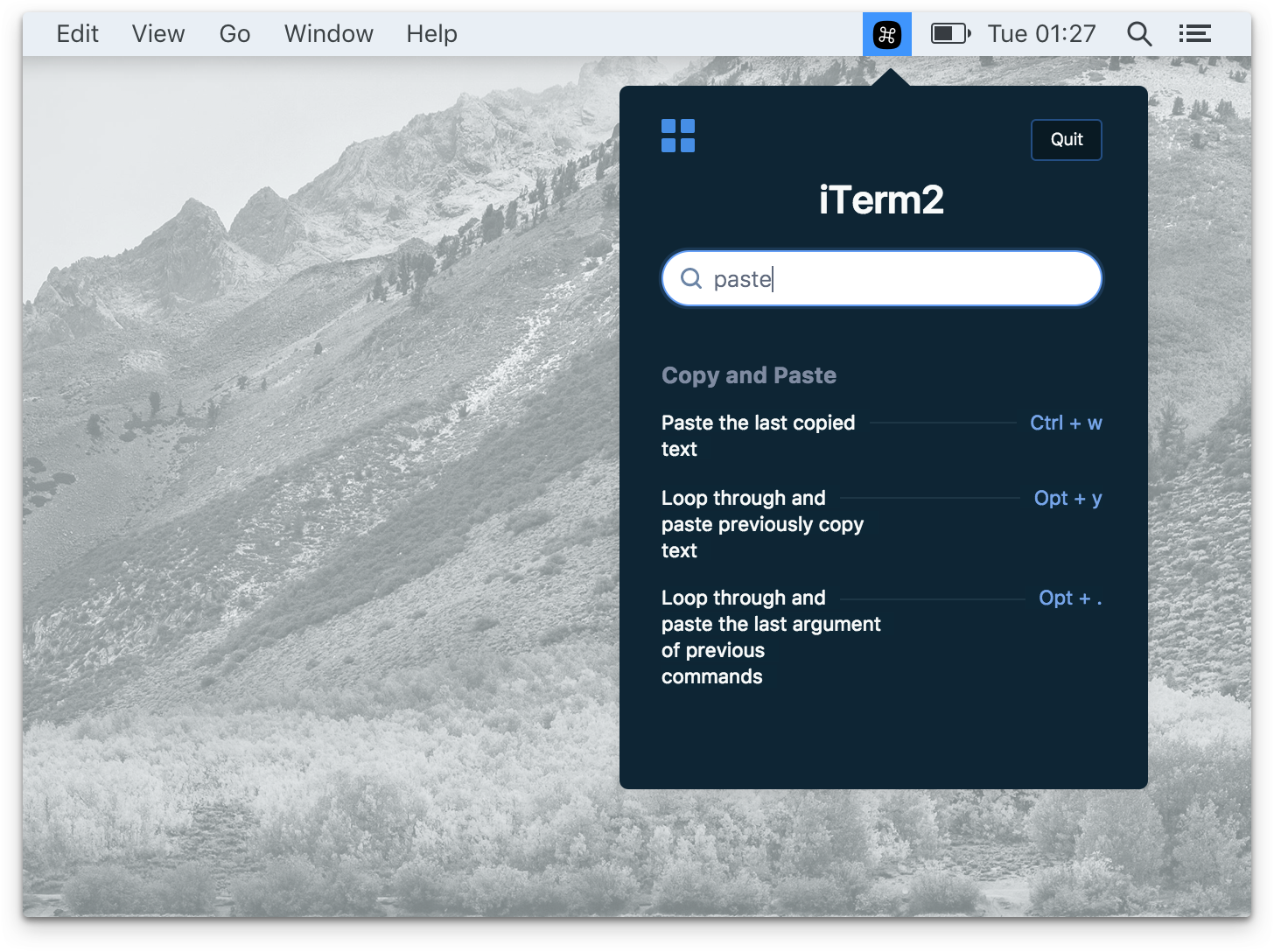The height and width of the screenshot is (952, 1274).
Task: Check the battery status icon
Action: pos(951,34)
